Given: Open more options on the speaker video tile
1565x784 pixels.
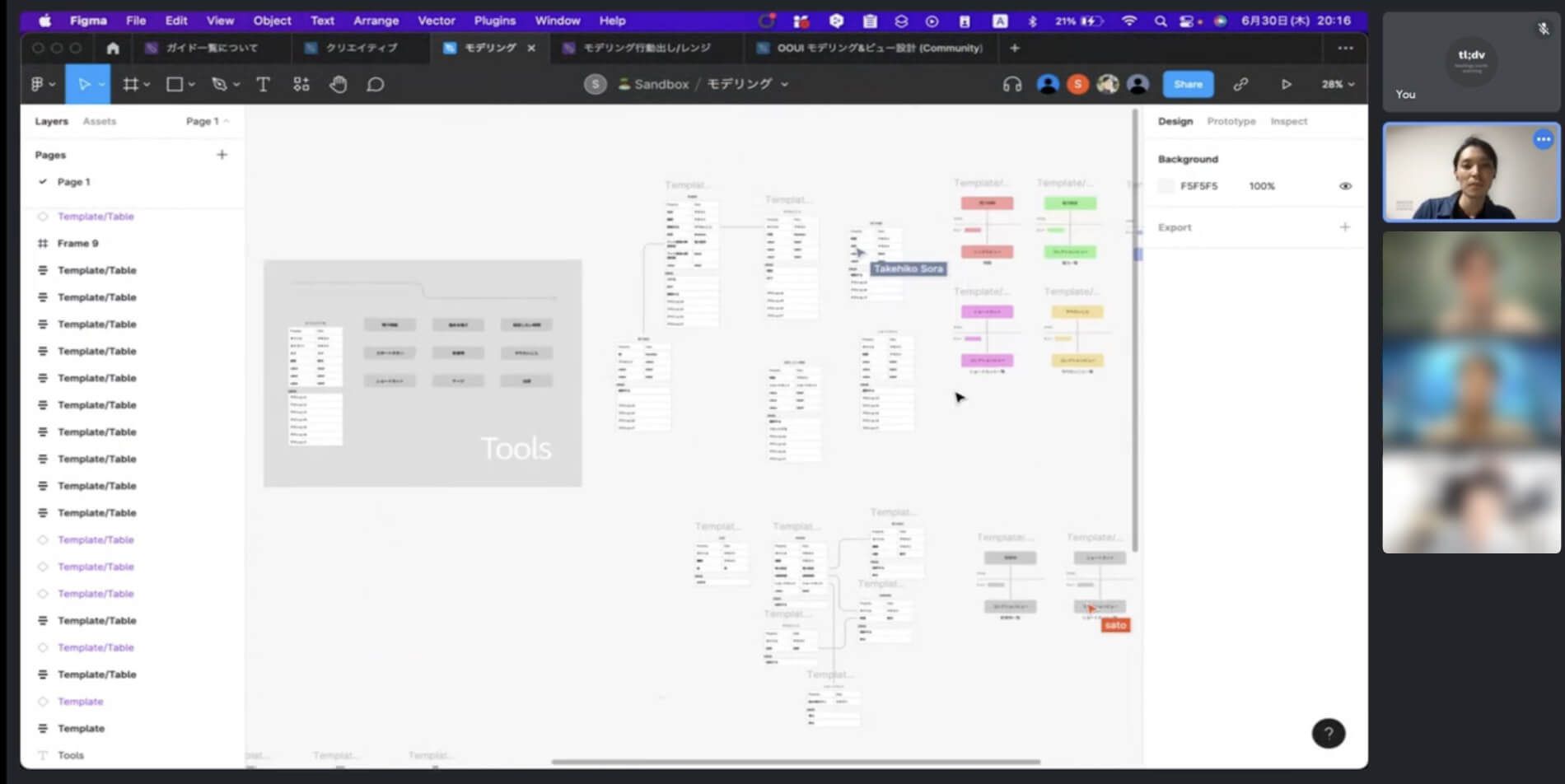Looking at the screenshot, I should (1543, 139).
